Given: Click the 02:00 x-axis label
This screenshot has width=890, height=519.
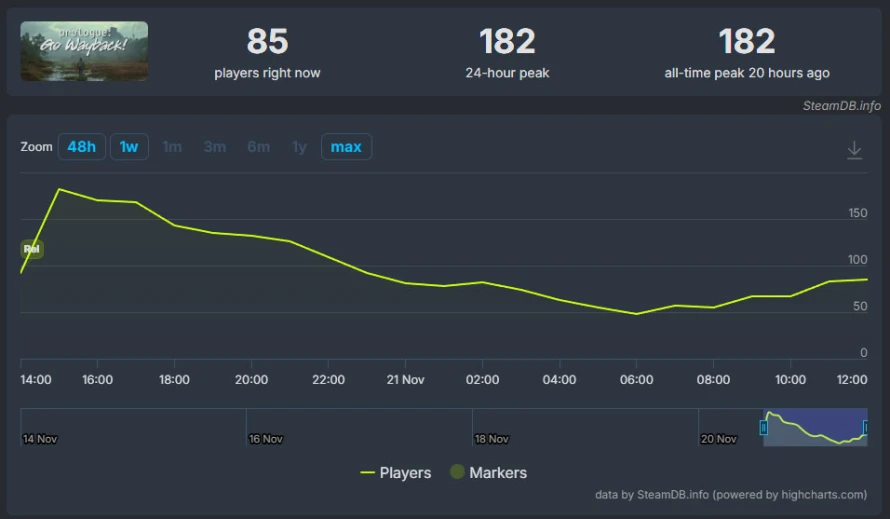Looking at the screenshot, I should pyautogui.click(x=482, y=379).
